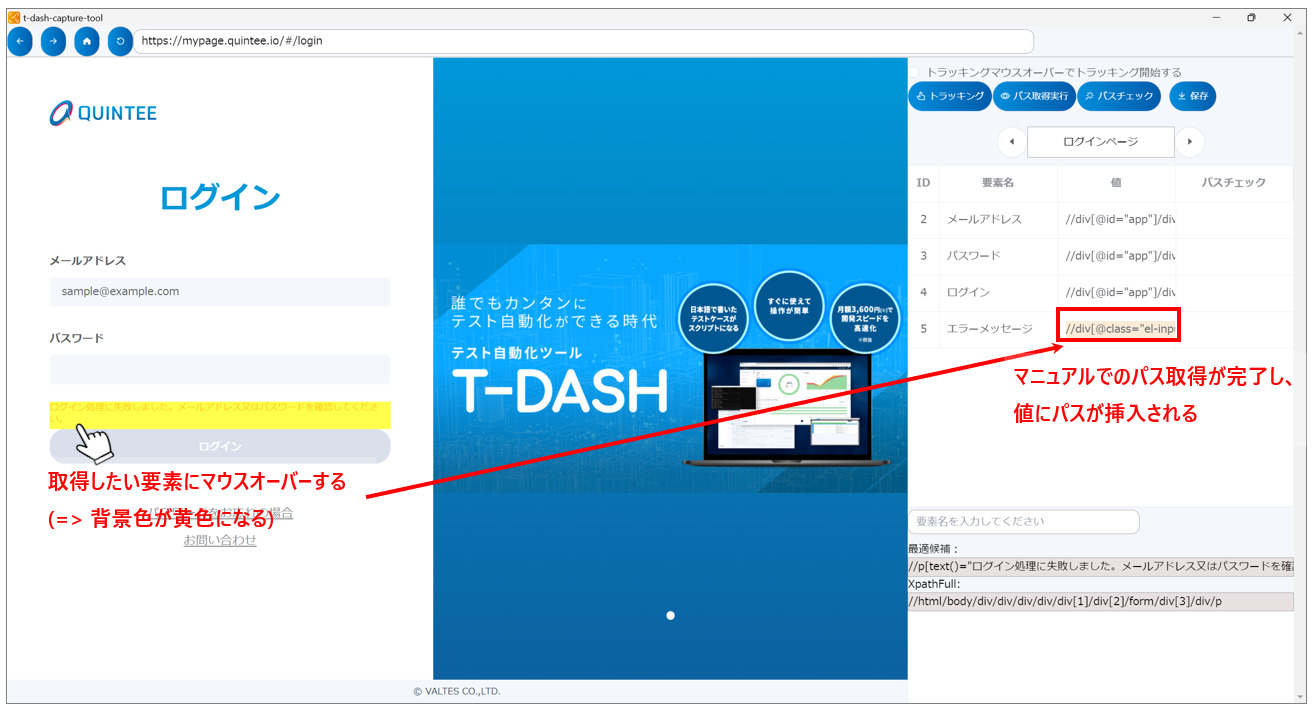Screen dimensions: 1314x710
Task: Enable the mouseover tracking start checkbox
Action: 914,72
